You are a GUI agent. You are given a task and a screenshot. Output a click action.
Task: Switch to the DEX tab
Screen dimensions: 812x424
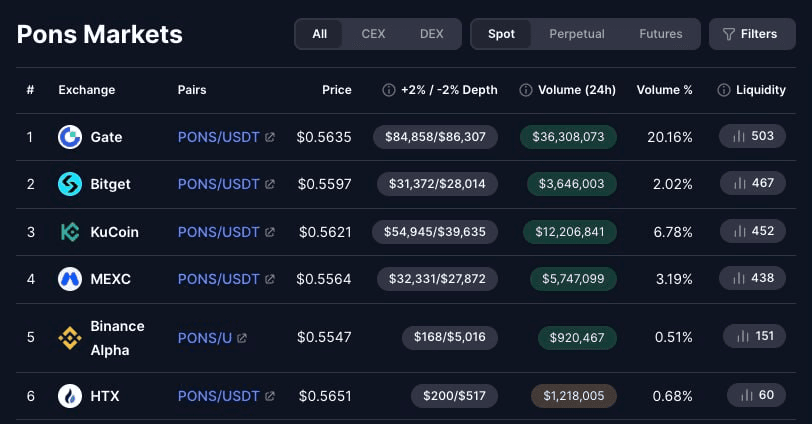click(431, 34)
